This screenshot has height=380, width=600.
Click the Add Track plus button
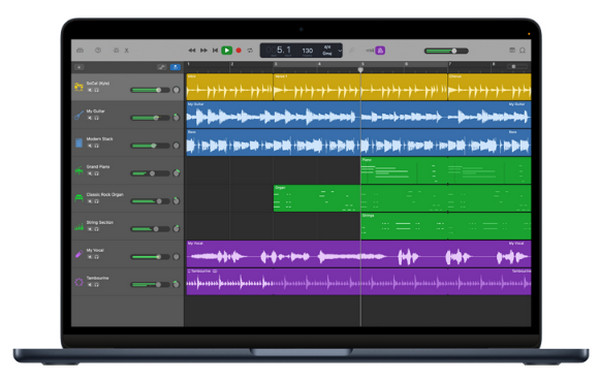point(79,67)
